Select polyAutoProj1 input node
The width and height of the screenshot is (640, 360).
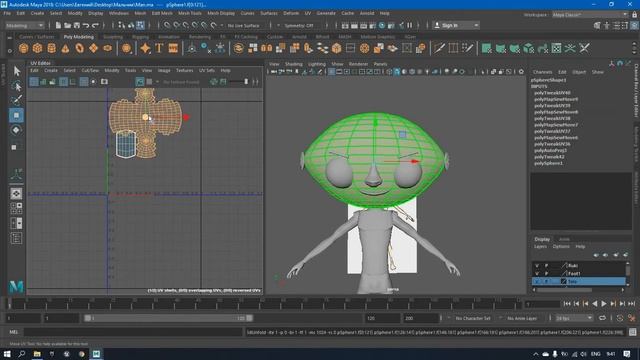click(550, 150)
